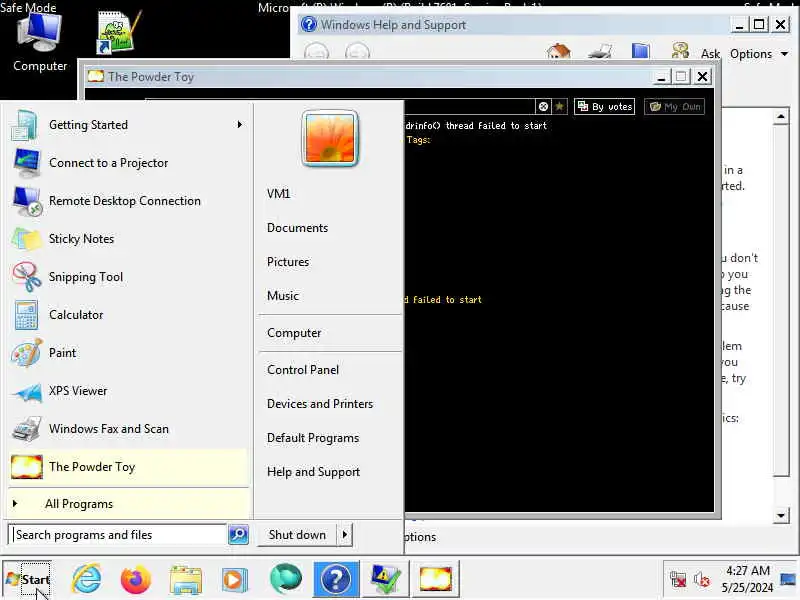Click Back arrow in Help and Support
Screen dimensions: 800x600
pyautogui.click(x=316, y=52)
